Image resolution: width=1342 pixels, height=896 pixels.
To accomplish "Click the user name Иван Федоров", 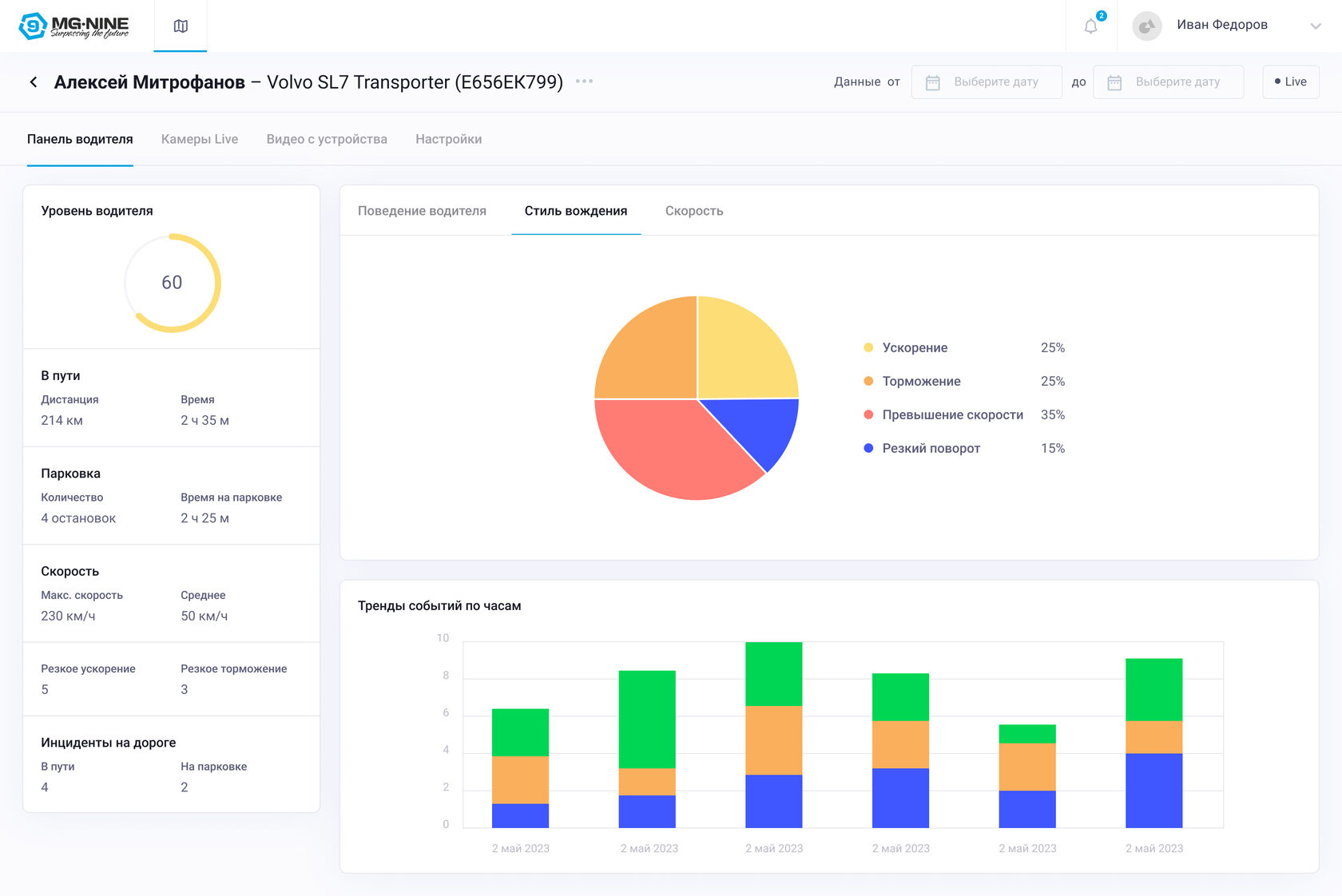I will (x=1222, y=25).
